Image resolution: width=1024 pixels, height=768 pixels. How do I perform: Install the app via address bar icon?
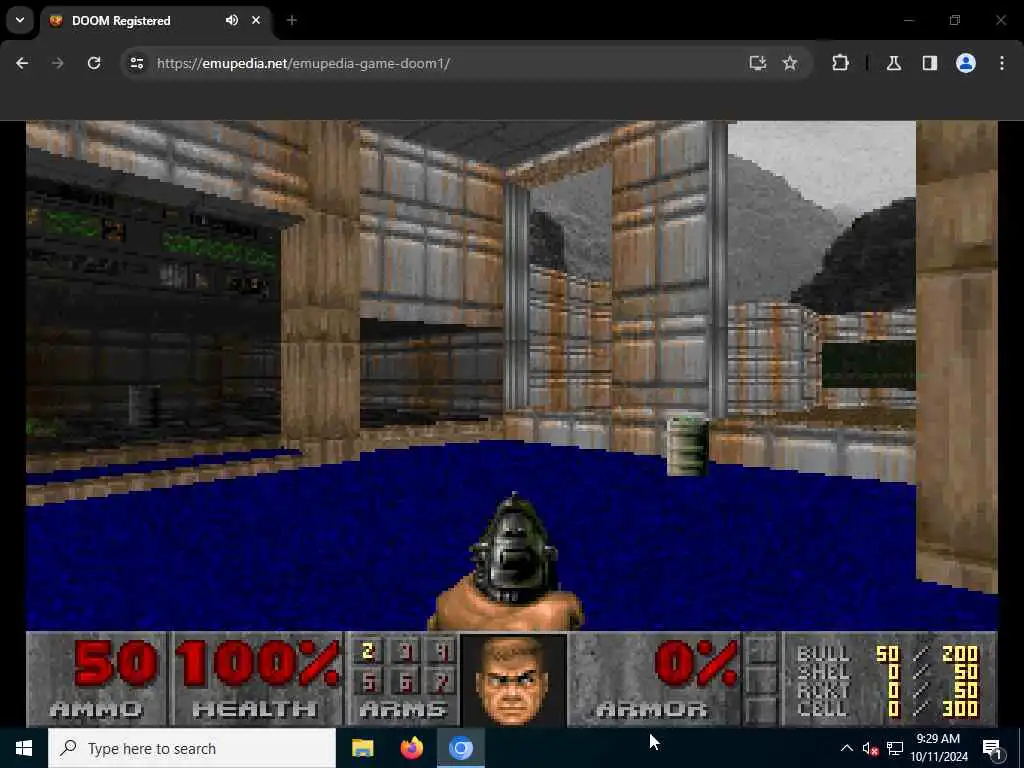(x=758, y=63)
